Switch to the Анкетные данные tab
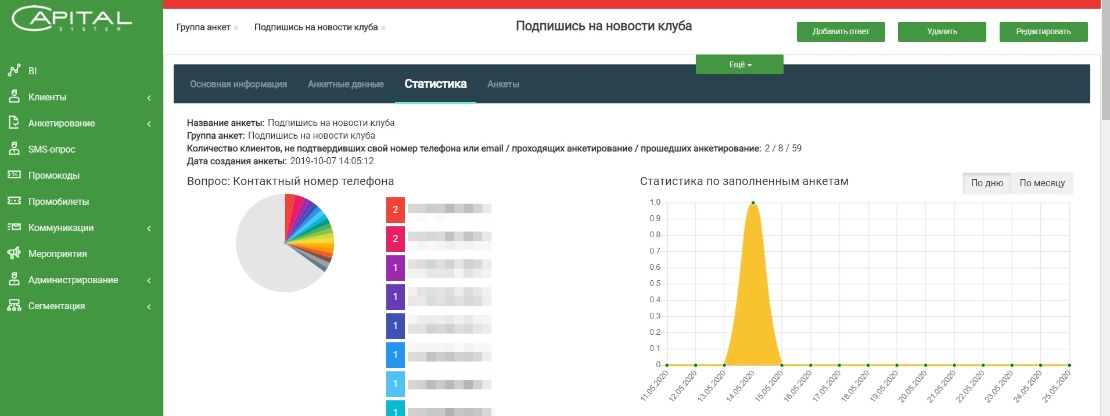1110x416 pixels. tap(345, 84)
